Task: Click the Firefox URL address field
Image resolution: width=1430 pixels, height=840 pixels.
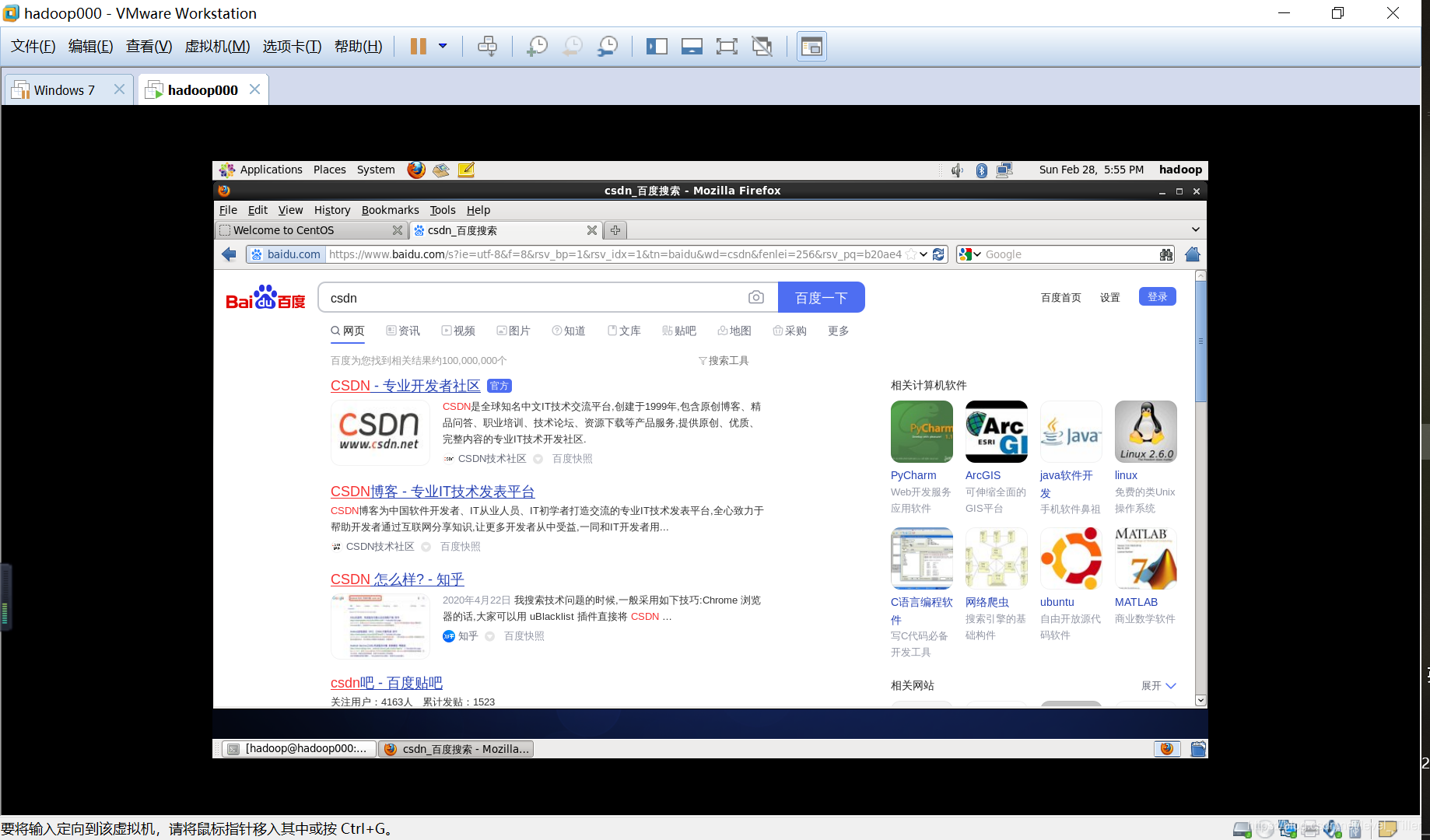Action: point(615,254)
